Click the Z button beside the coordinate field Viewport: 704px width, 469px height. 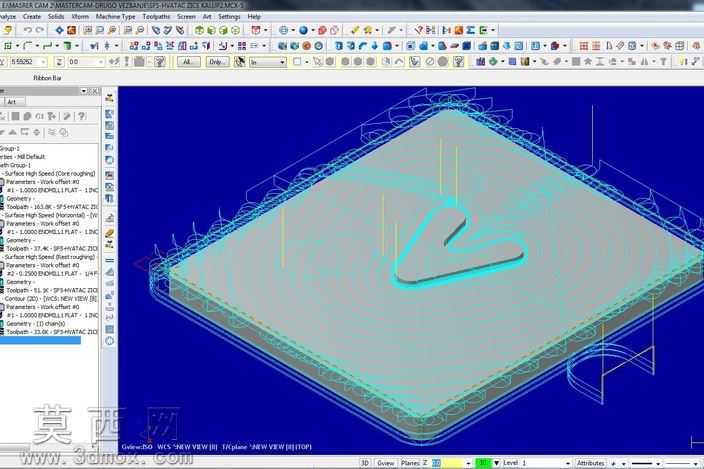[x=59, y=61]
